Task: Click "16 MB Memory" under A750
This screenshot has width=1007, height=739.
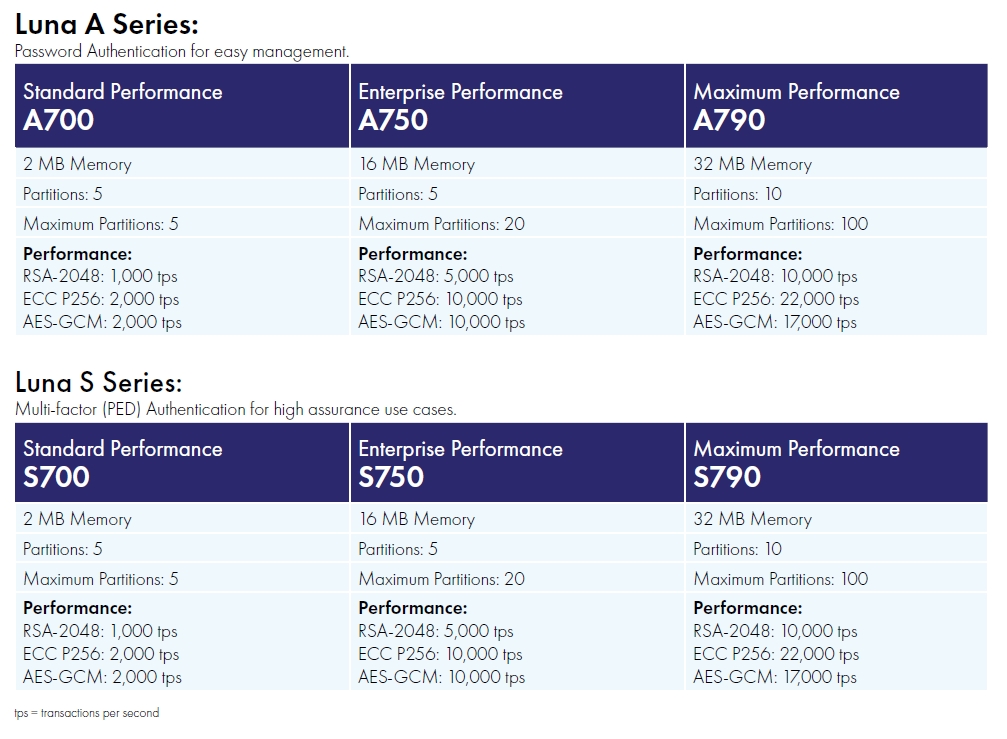Action: (x=417, y=164)
